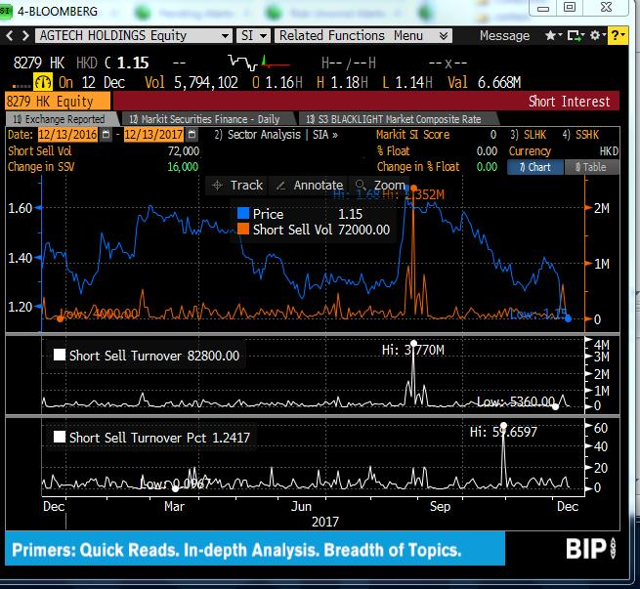Click the Short Sell Vol low marker
The height and width of the screenshot is (589, 640).
(x=60, y=319)
